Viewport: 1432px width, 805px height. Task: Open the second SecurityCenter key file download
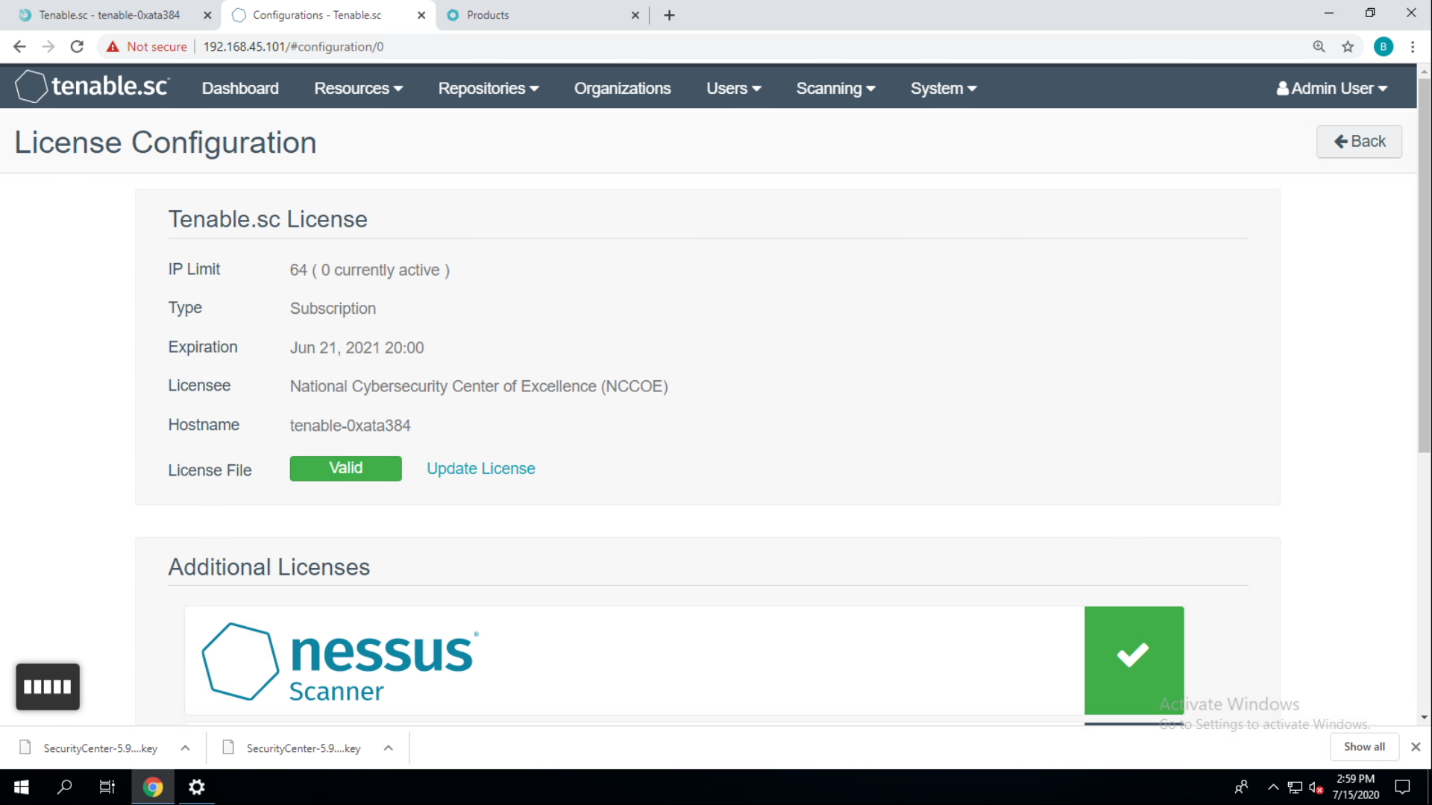click(x=304, y=748)
